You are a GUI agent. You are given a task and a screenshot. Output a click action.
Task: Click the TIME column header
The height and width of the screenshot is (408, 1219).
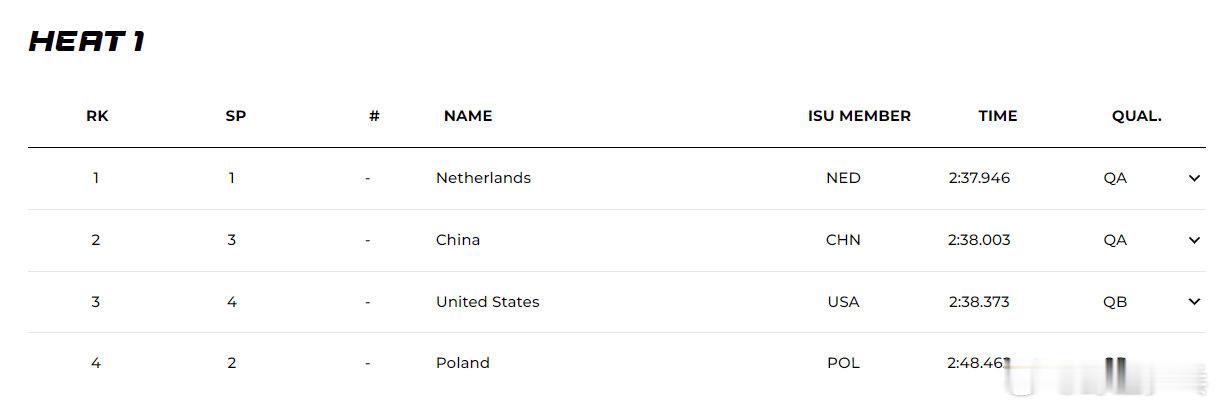coord(997,116)
